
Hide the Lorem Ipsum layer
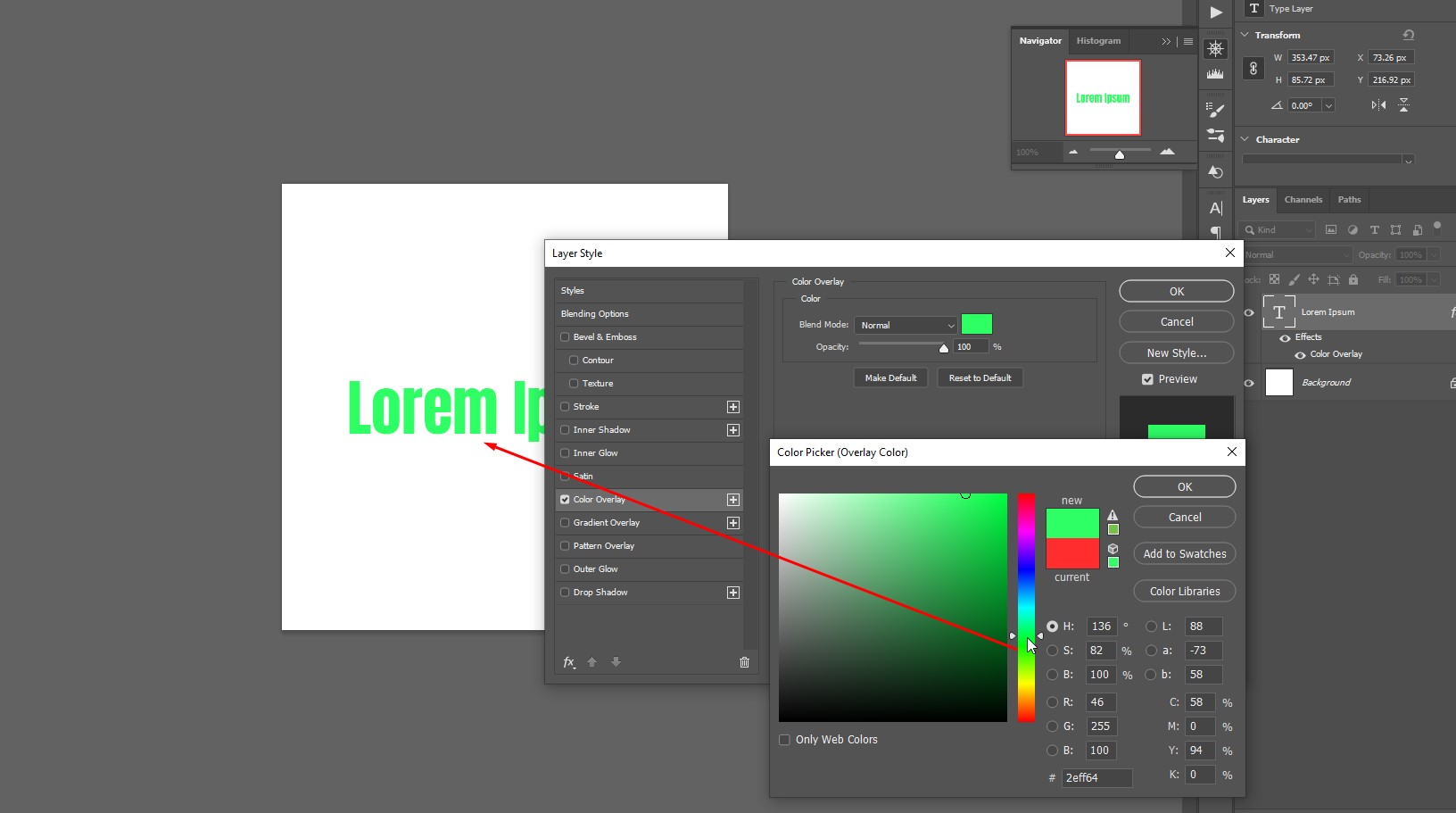pyautogui.click(x=1249, y=312)
